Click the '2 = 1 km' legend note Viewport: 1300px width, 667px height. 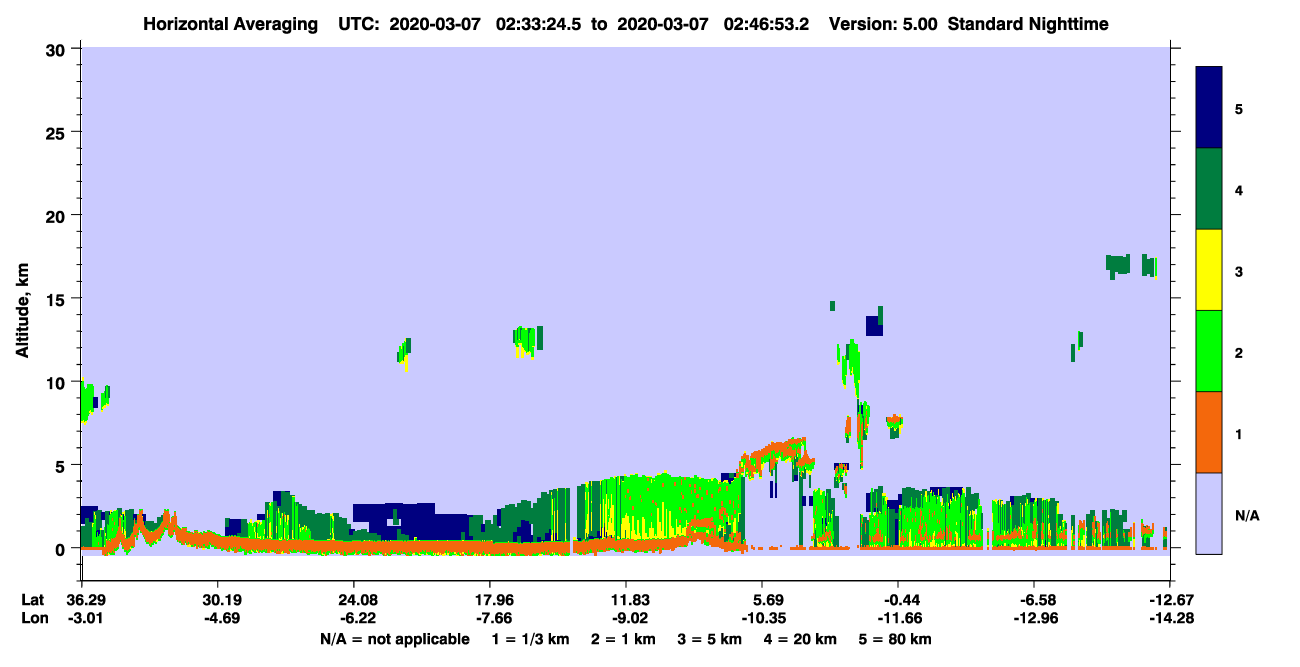[x=623, y=639]
